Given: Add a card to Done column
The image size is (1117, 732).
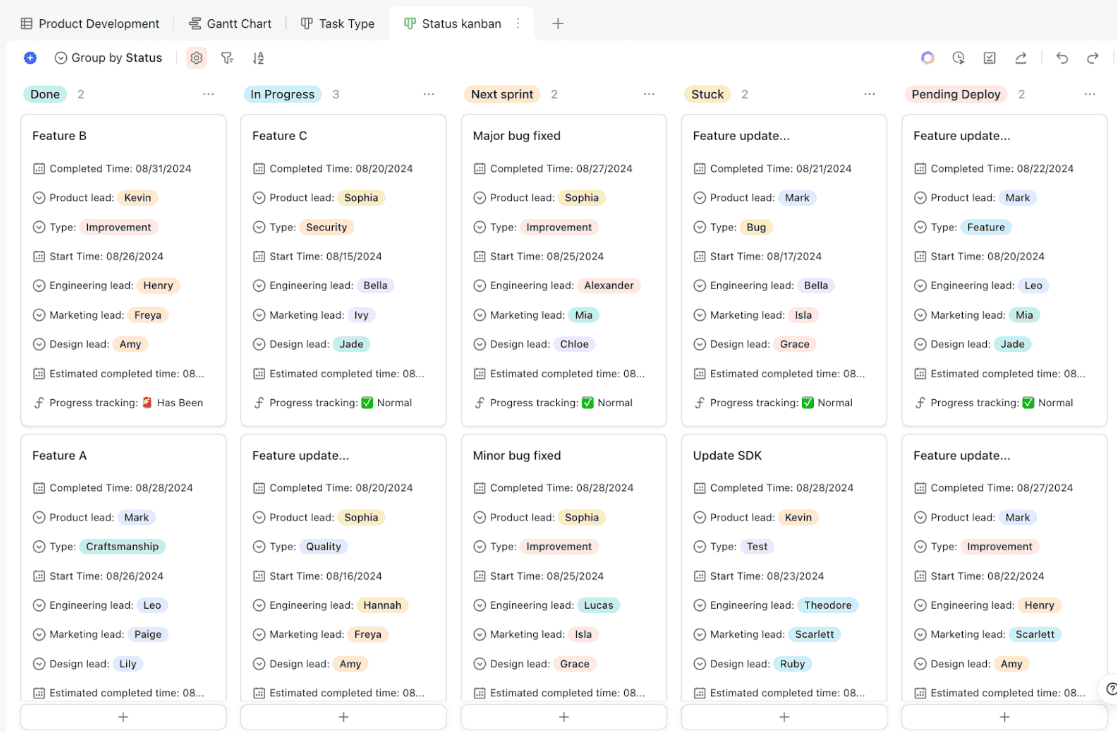Looking at the screenshot, I should 123,717.
